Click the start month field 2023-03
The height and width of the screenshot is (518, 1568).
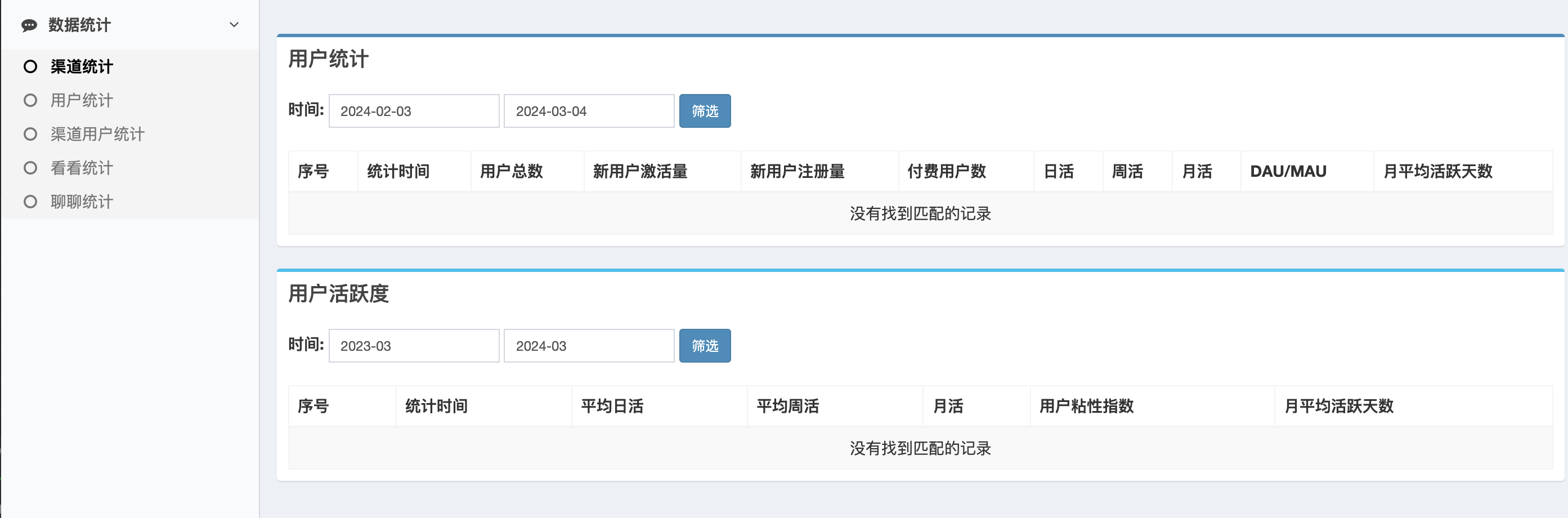(414, 346)
